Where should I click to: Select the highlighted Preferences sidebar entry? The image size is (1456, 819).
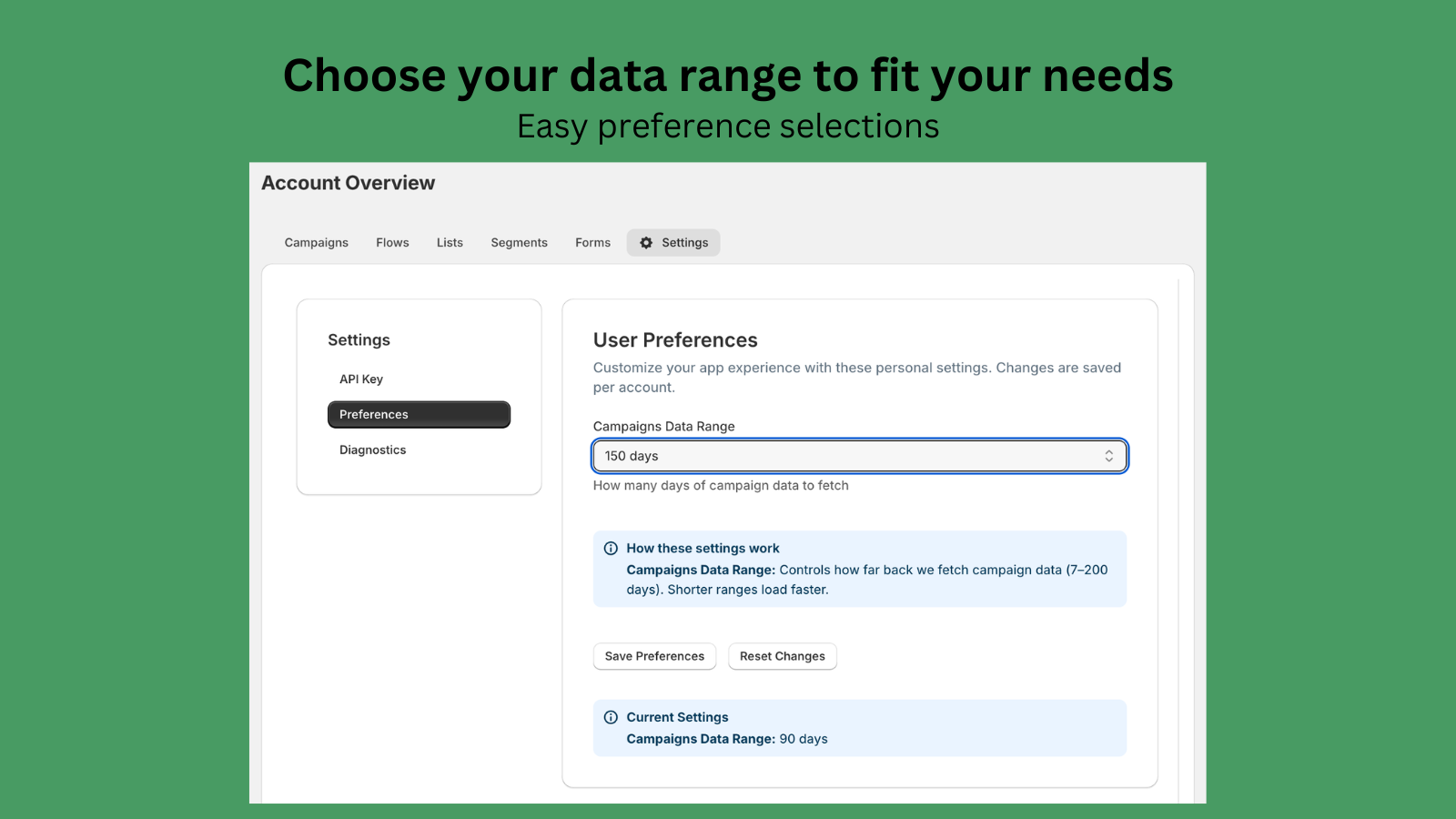click(419, 414)
